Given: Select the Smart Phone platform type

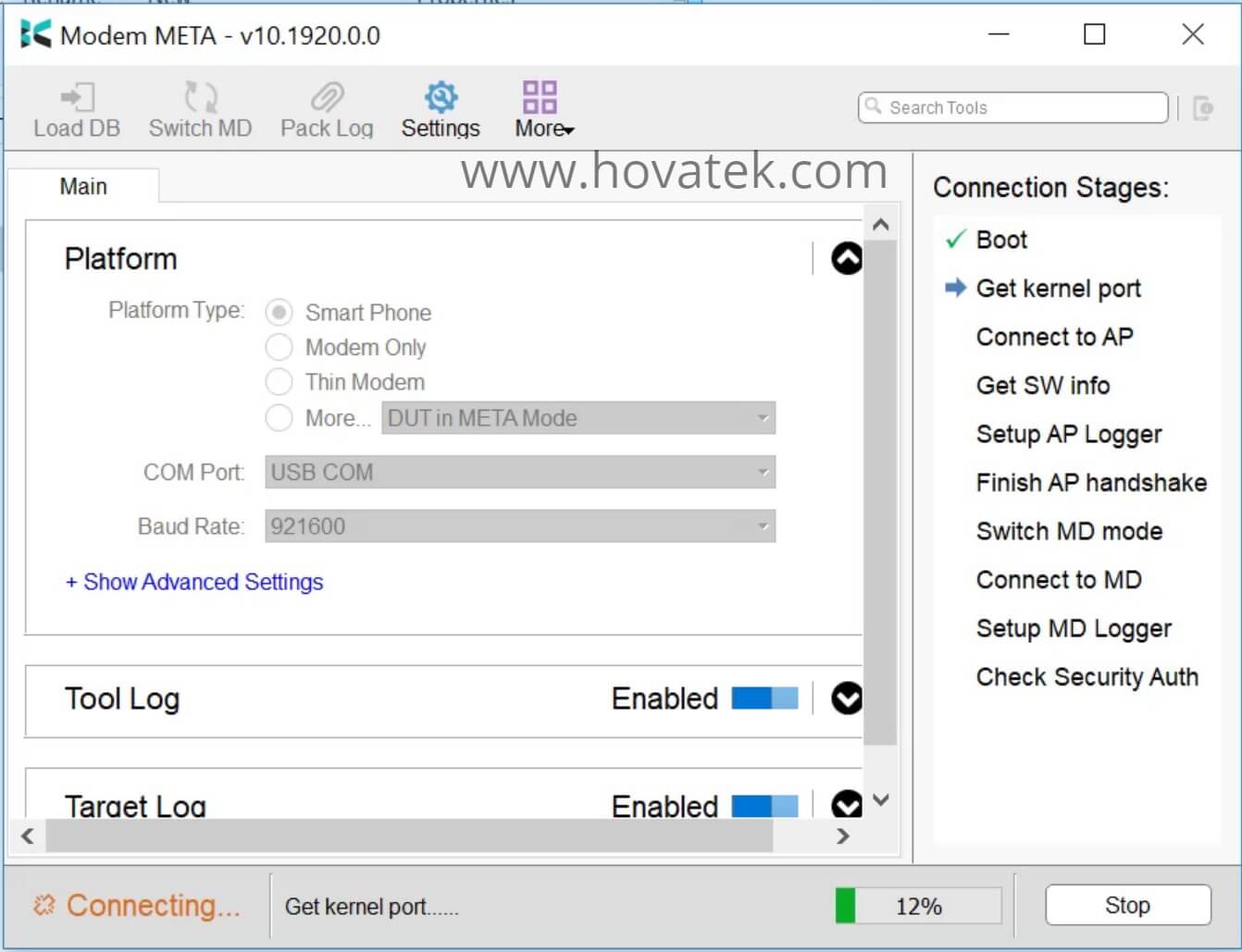Looking at the screenshot, I should tap(279, 312).
